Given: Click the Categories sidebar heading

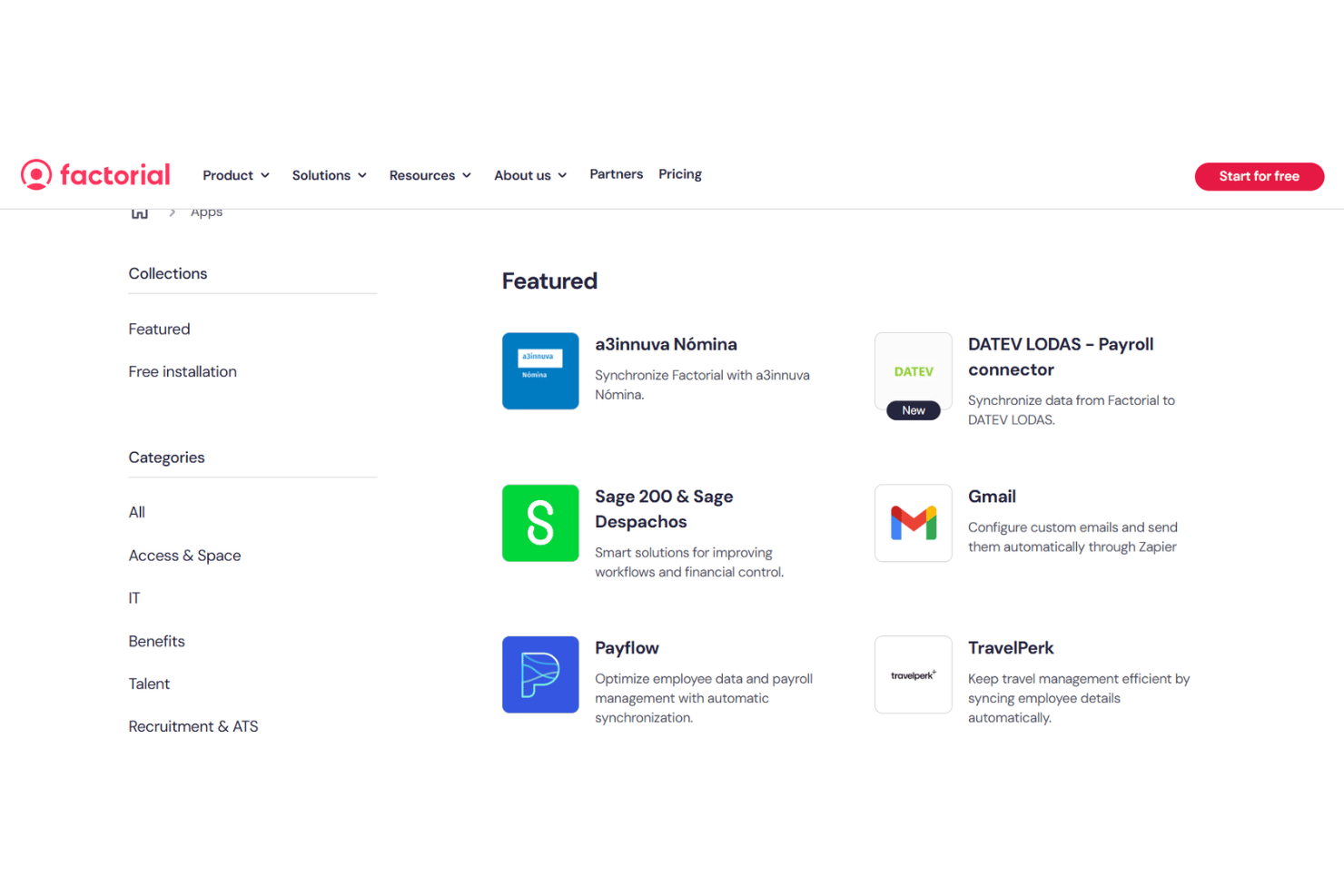Looking at the screenshot, I should 166,458.
